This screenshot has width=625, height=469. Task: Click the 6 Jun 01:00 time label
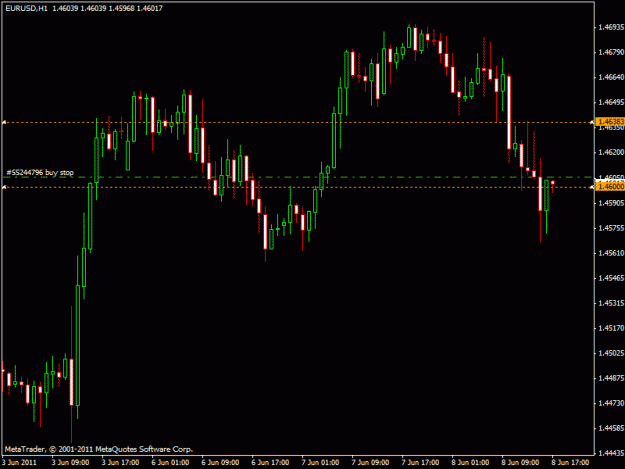[x=170, y=463]
